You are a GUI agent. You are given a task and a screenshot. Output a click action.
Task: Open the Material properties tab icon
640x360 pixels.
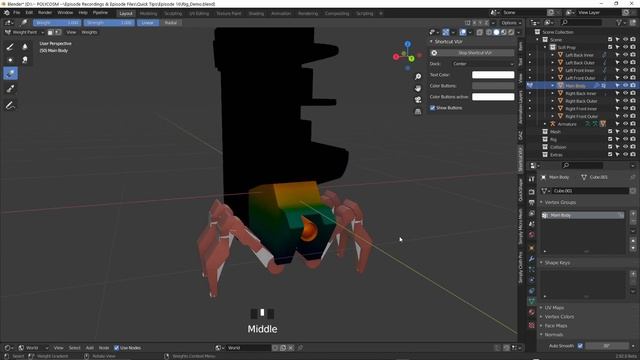(531, 312)
